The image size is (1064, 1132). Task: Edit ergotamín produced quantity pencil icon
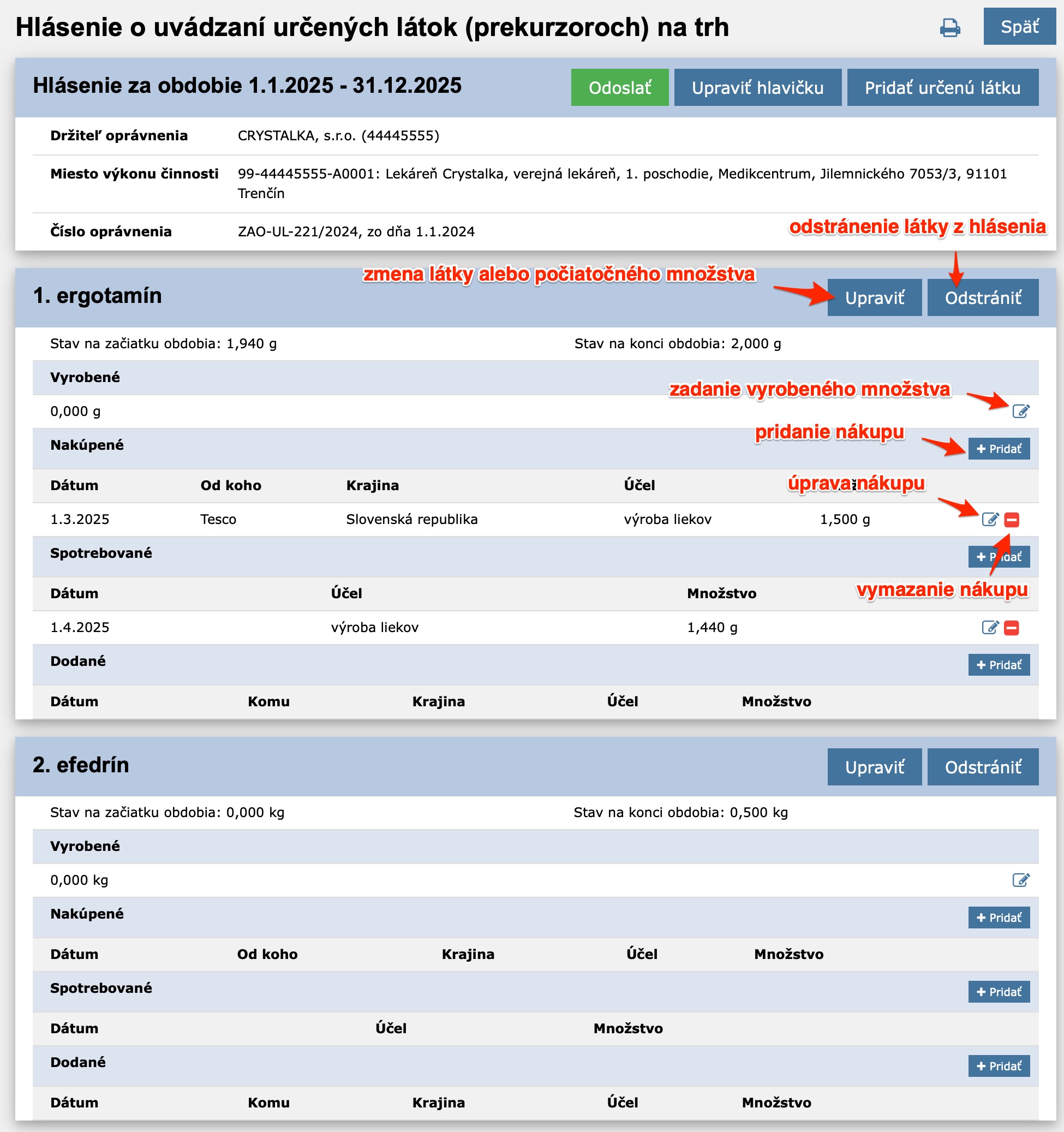click(x=1021, y=411)
